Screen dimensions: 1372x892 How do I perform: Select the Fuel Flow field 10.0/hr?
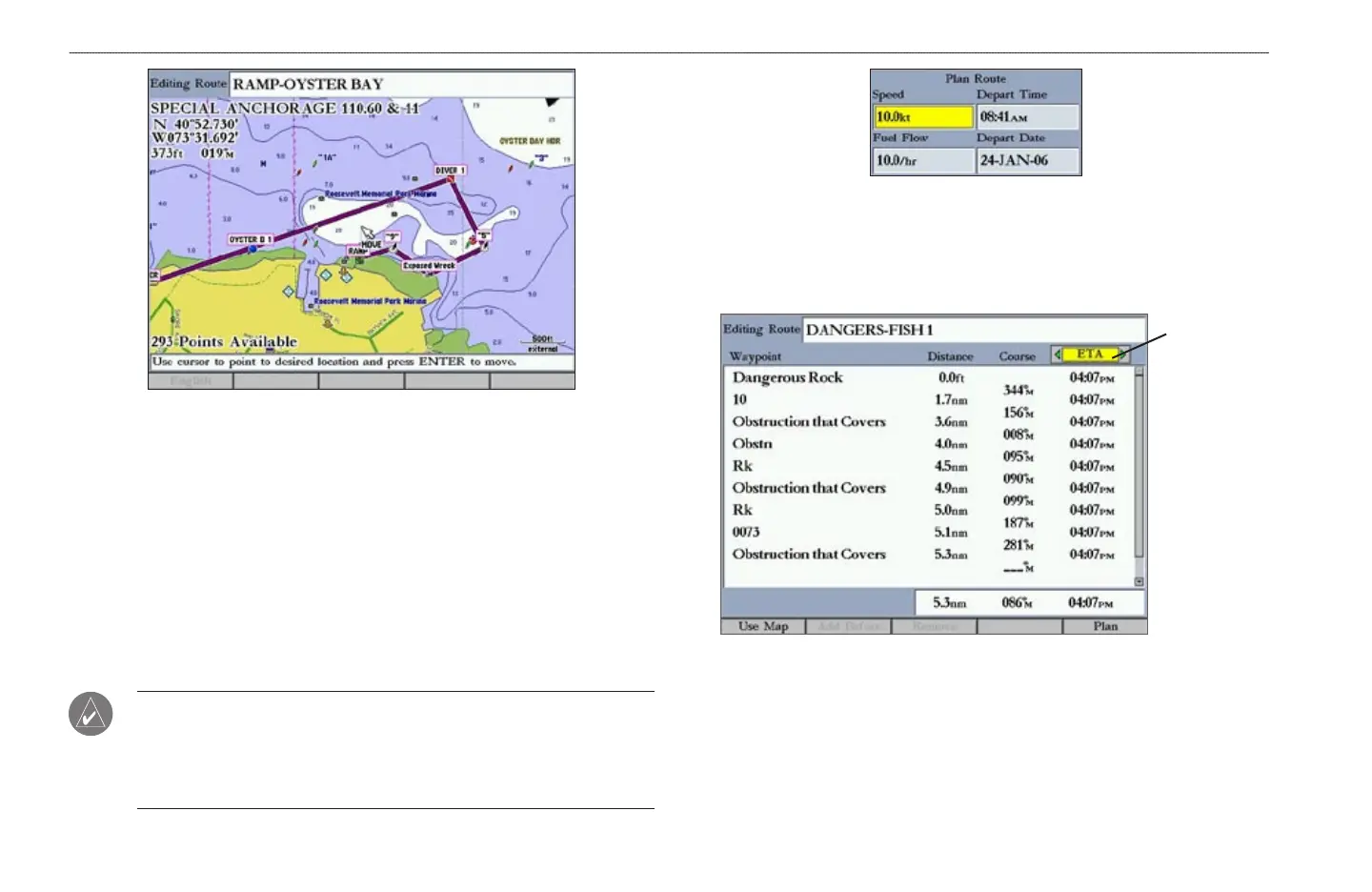coord(923,160)
